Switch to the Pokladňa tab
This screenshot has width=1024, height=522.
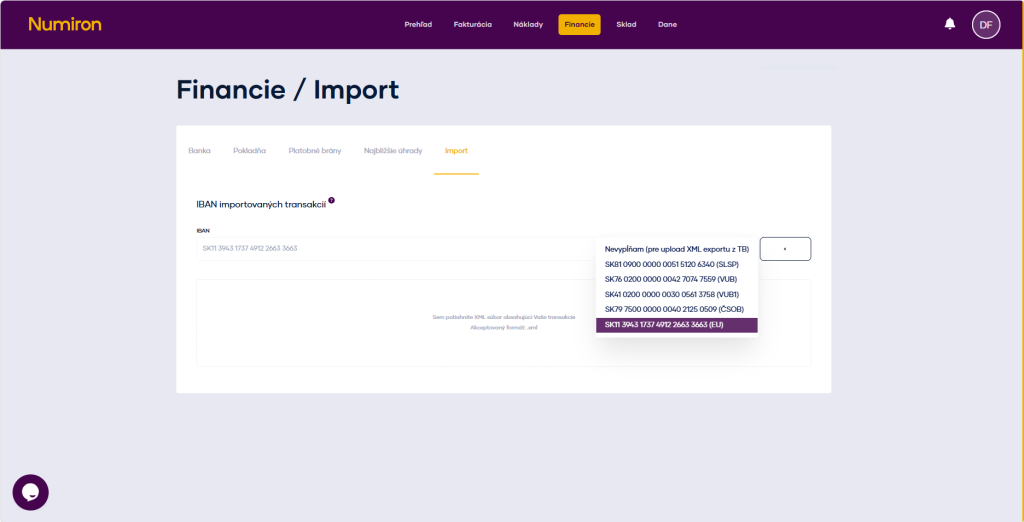click(249, 151)
